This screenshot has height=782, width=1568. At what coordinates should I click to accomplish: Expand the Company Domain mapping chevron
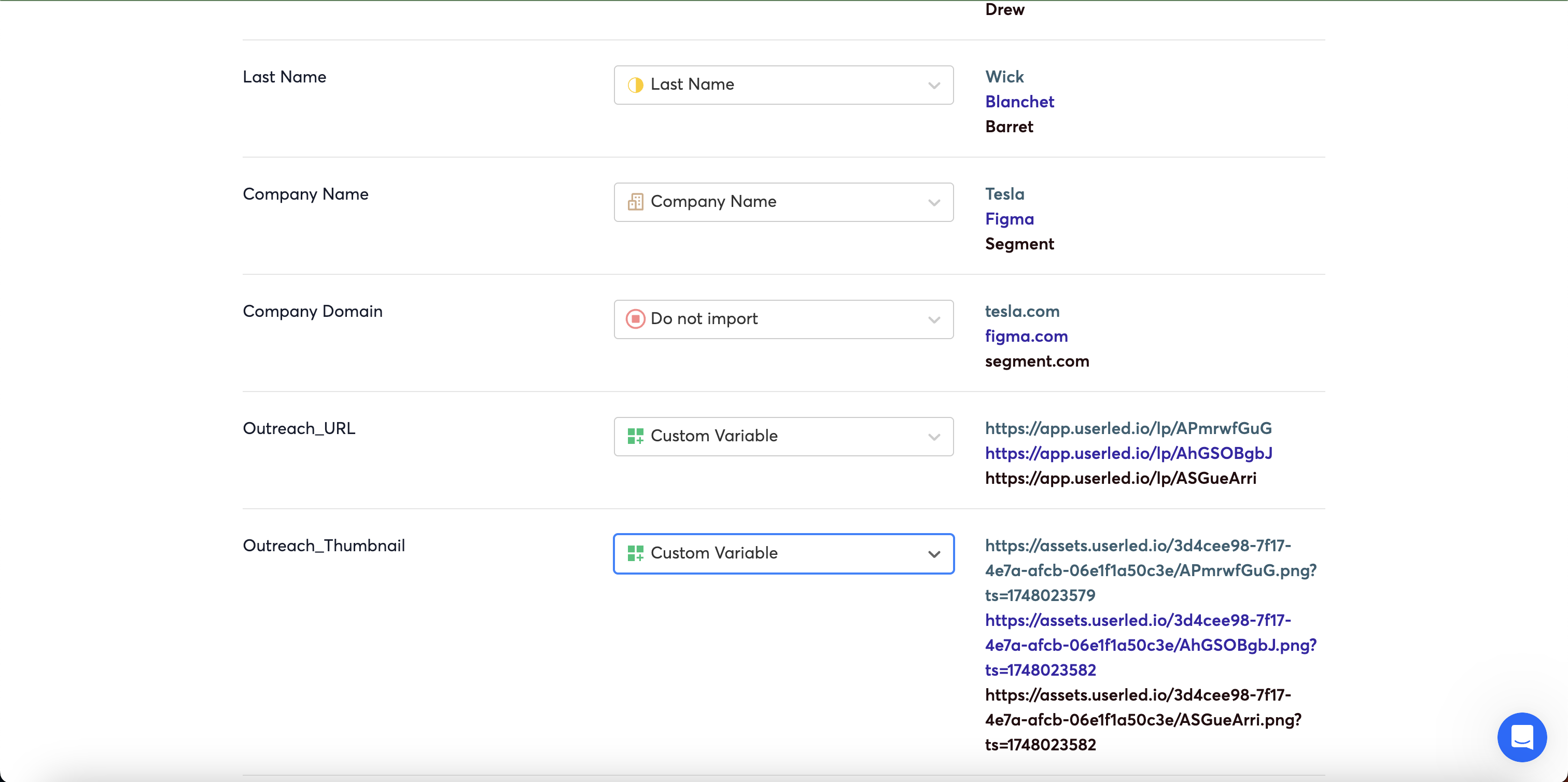(934, 319)
